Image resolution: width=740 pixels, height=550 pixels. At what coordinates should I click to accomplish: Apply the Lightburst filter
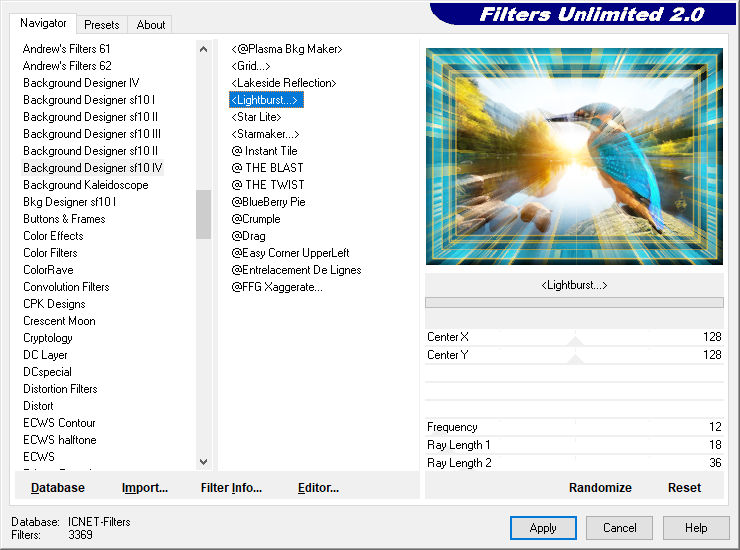click(x=543, y=528)
